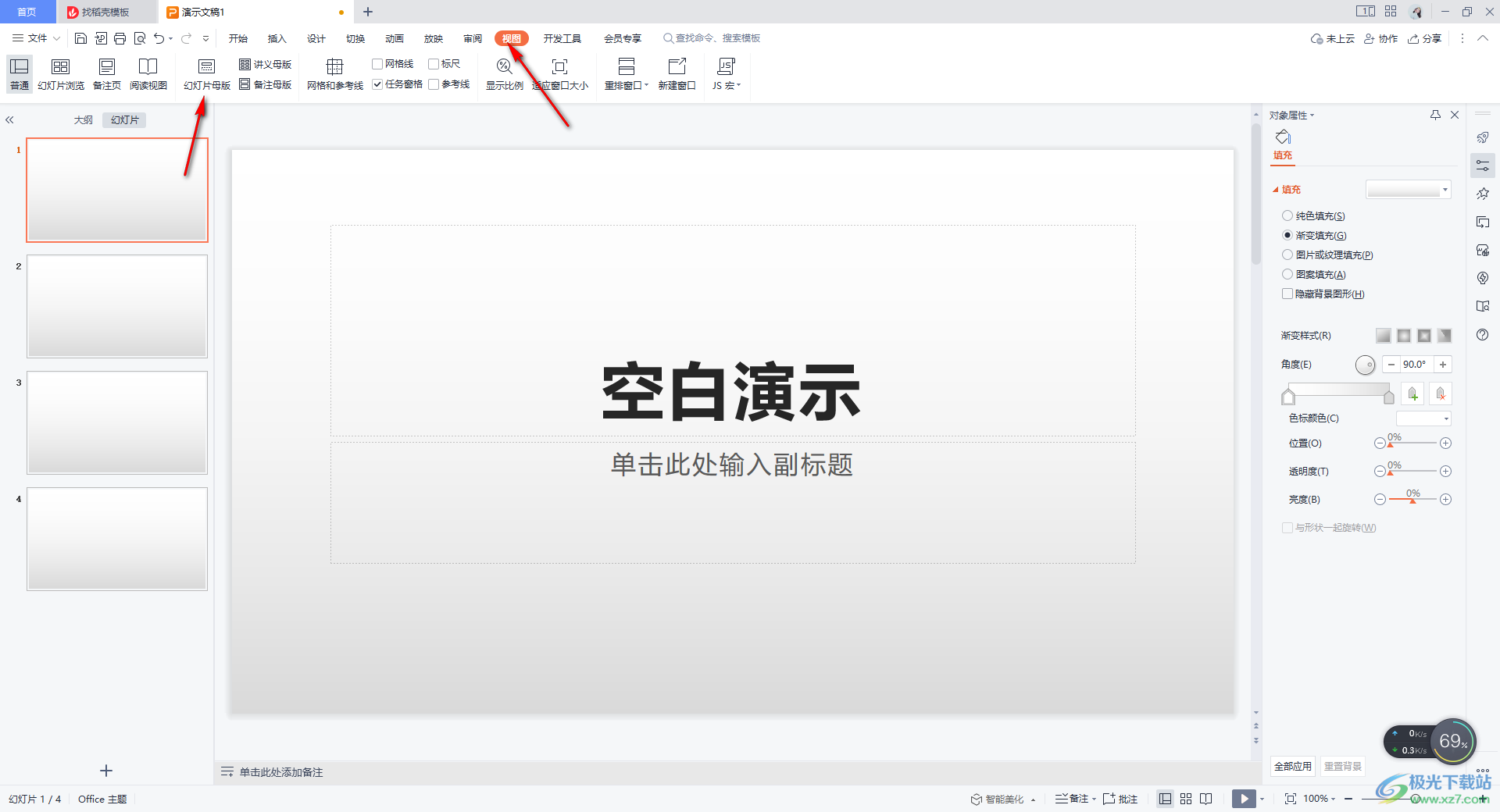Click Collaborate (协作) button
Viewport: 1500px width, 812px height.
tap(1380, 38)
